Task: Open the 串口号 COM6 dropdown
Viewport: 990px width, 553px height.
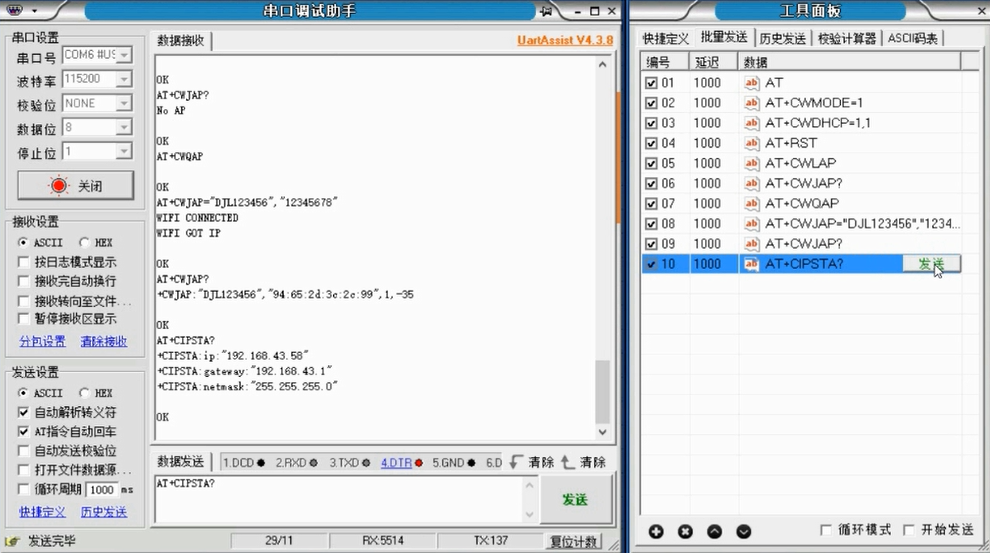Action: click(124, 55)
